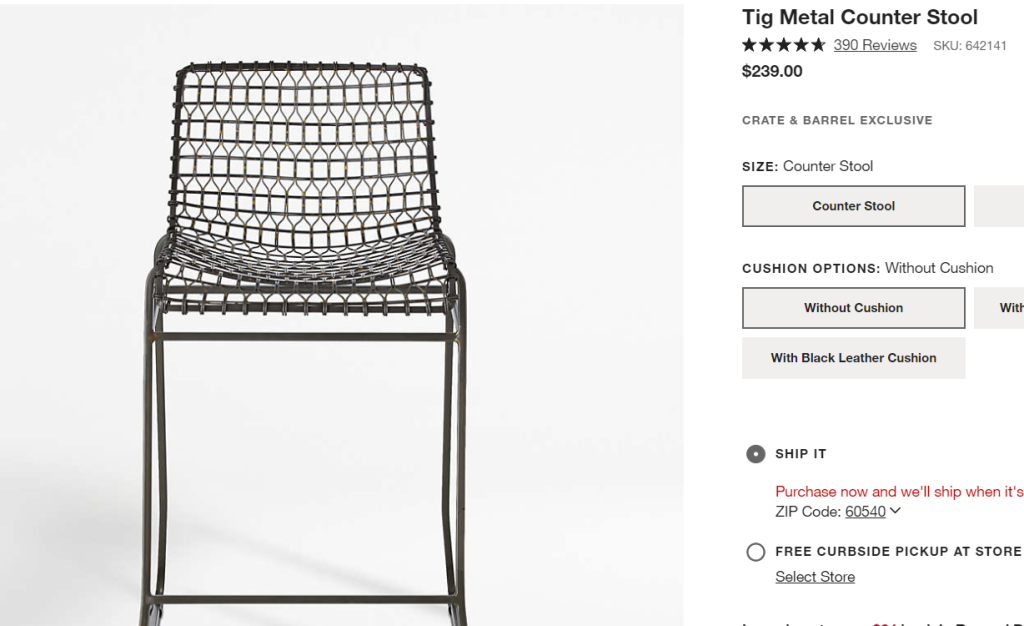Choose With Black Leather Cushion option
Viewport: 1024px width, 626px height.
(853, 358)
